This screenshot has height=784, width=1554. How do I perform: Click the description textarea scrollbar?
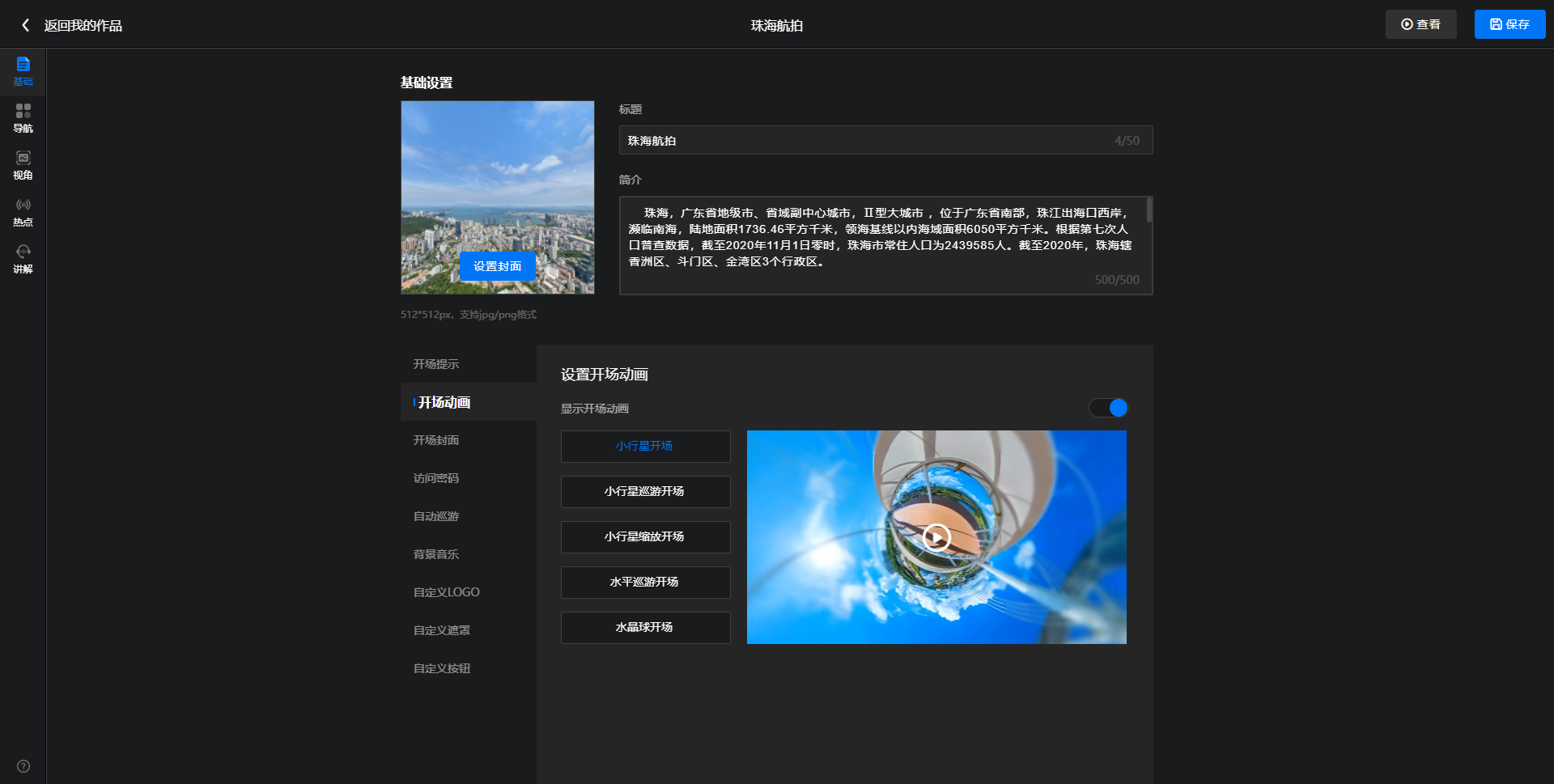(1149, 211)
